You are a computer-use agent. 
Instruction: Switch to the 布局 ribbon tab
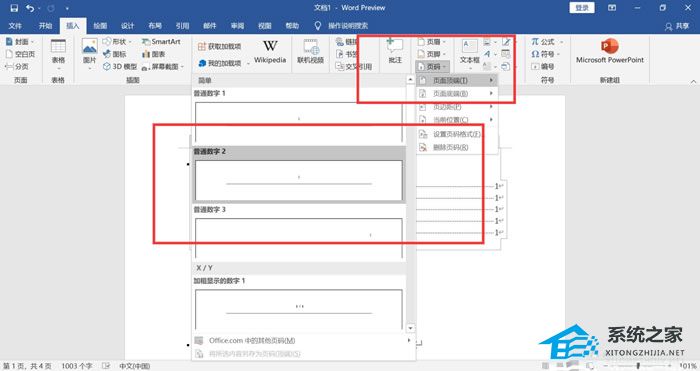[x=155, y=25]
